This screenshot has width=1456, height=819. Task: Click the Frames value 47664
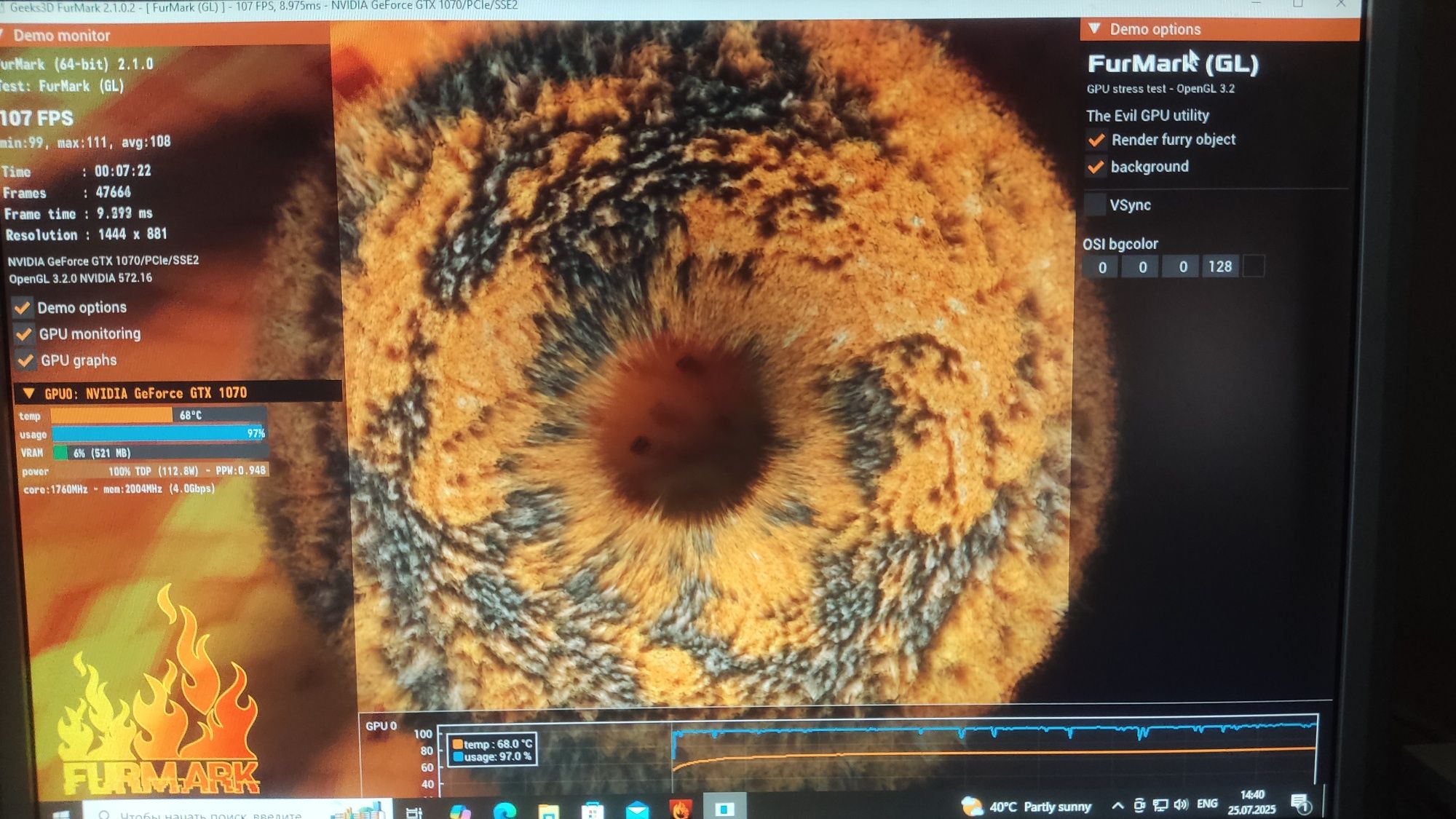coord(114,192)
